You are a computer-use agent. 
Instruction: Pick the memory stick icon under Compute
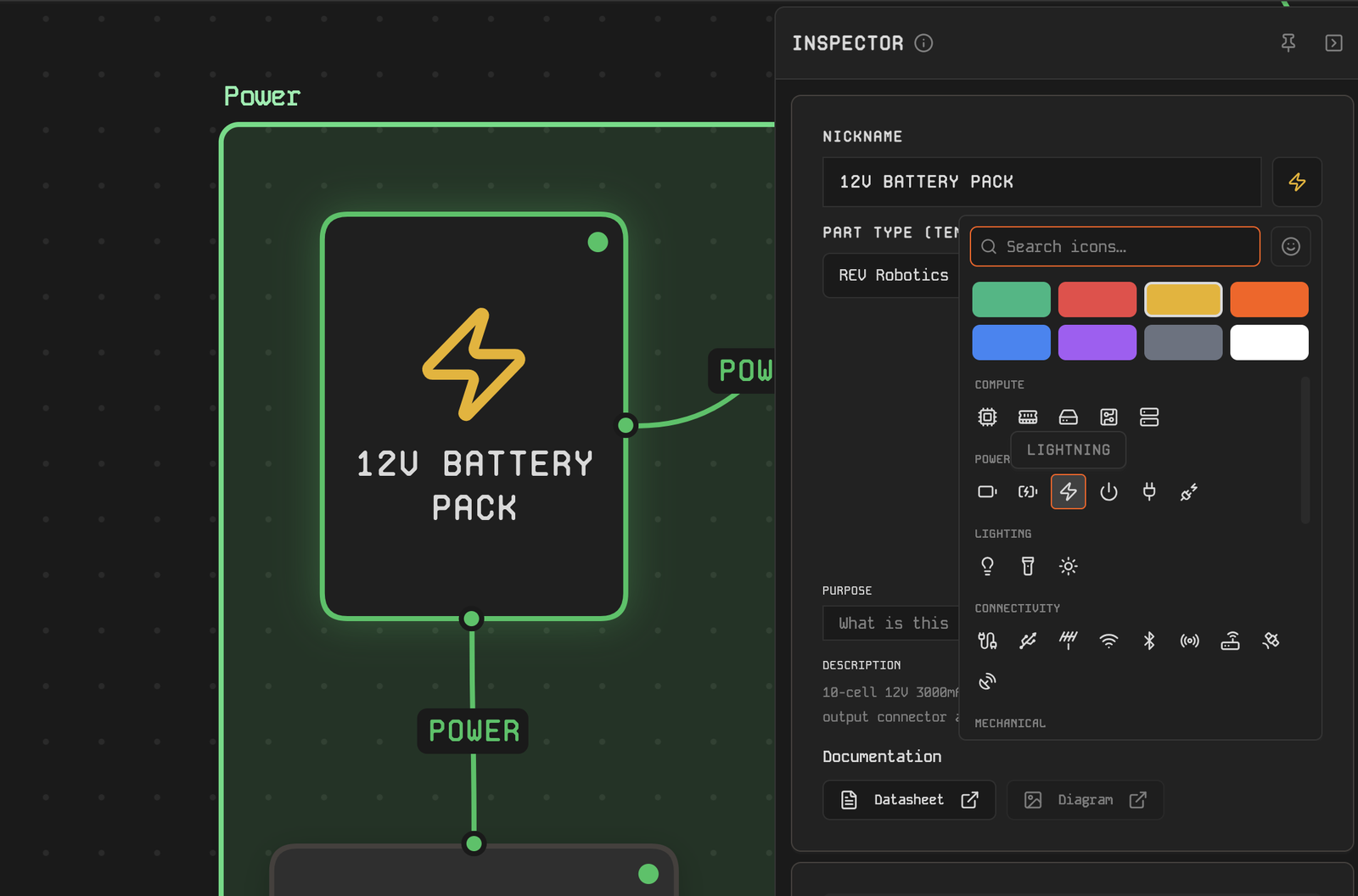click(1028, 417)
